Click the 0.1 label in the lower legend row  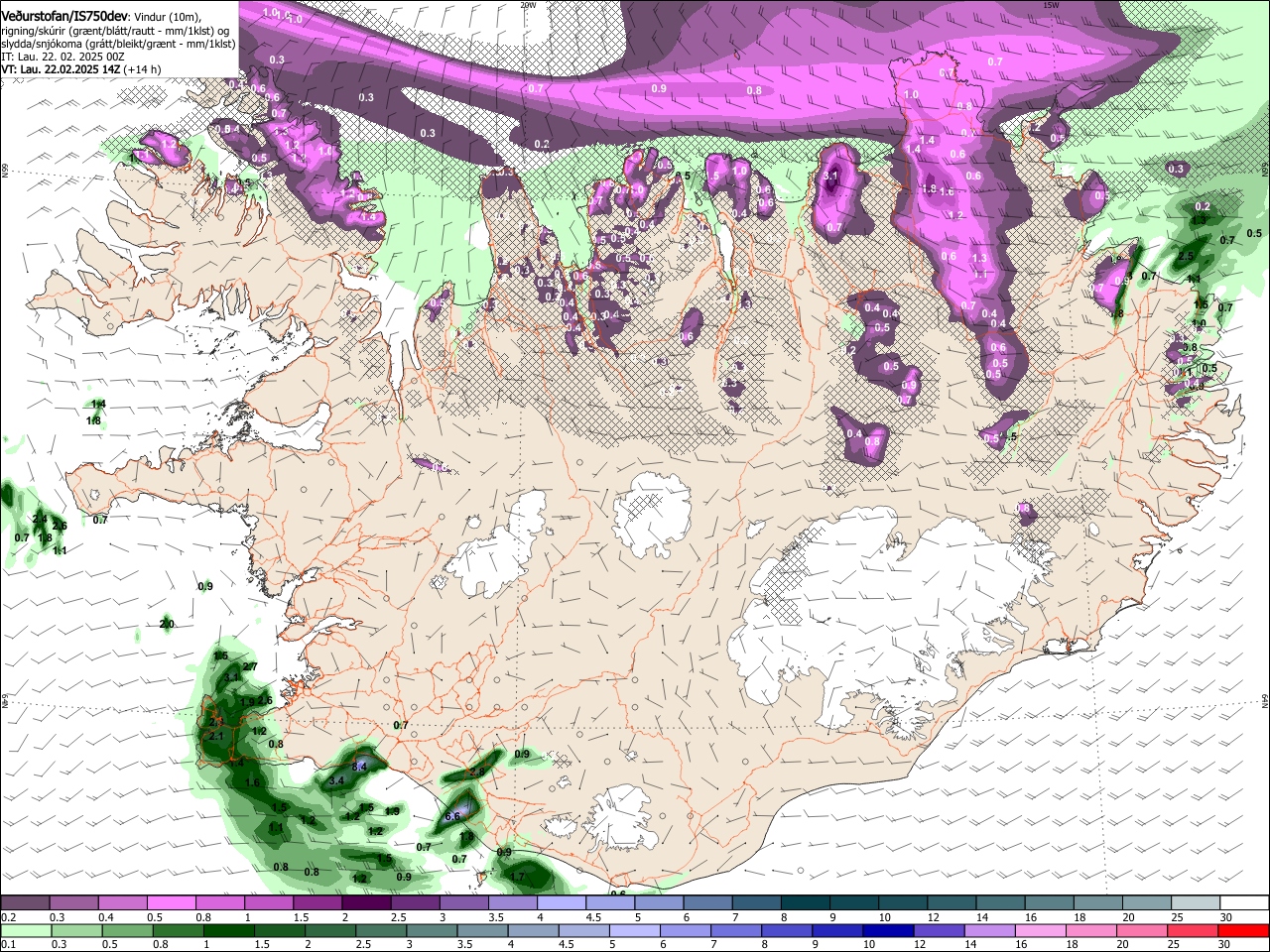click(x=8, y=945)
